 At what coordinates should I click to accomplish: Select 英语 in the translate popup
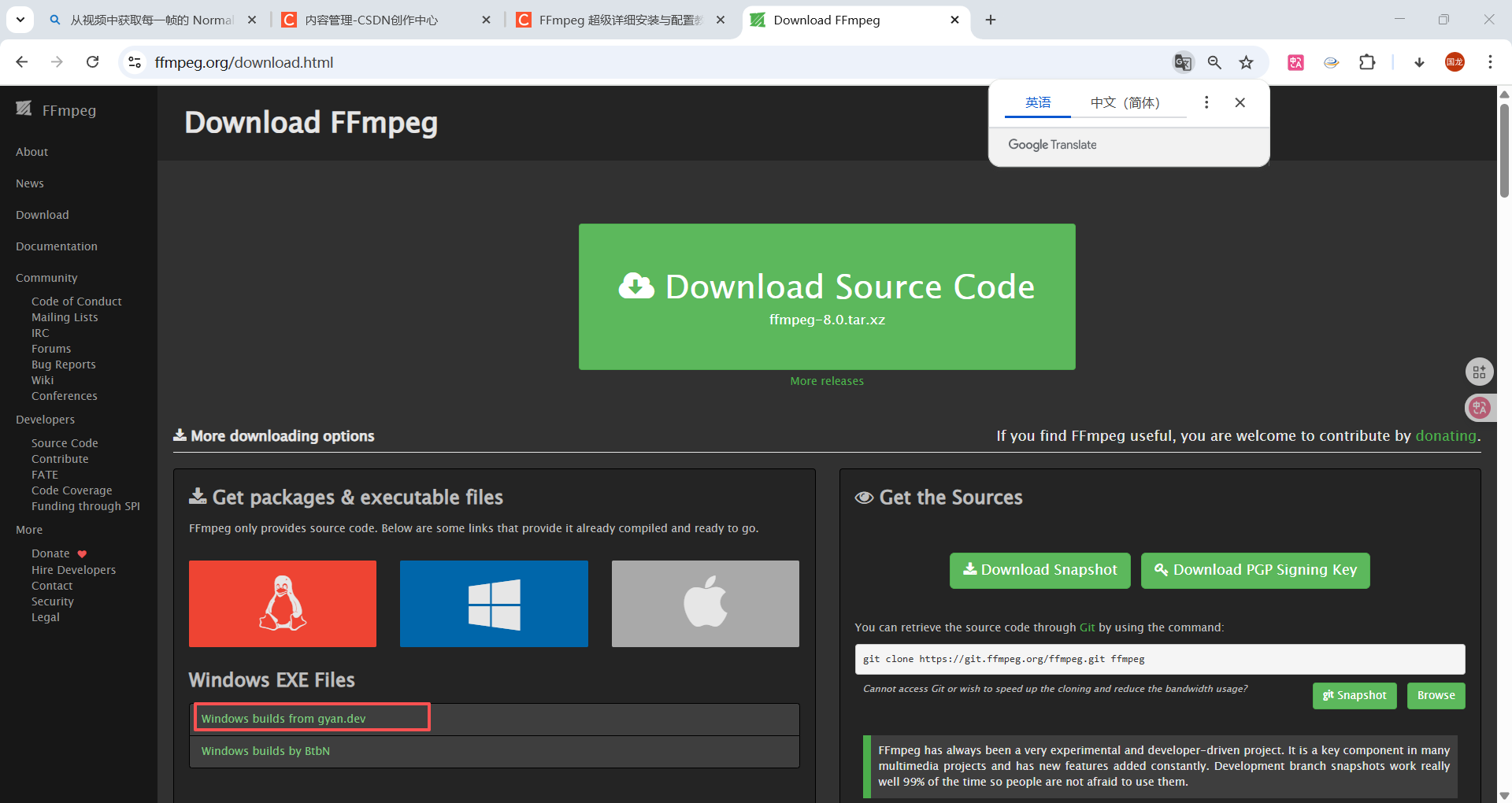point(1037,102)
